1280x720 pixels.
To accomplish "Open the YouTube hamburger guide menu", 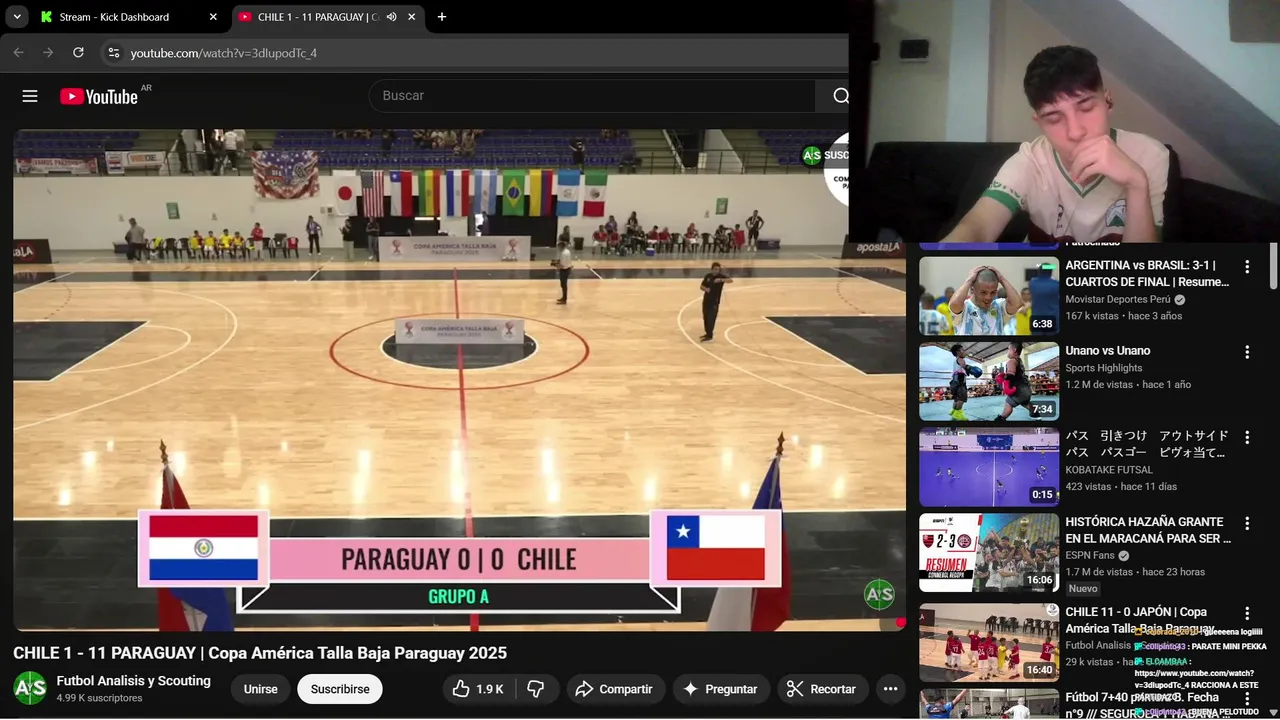I will pos(30,96).
